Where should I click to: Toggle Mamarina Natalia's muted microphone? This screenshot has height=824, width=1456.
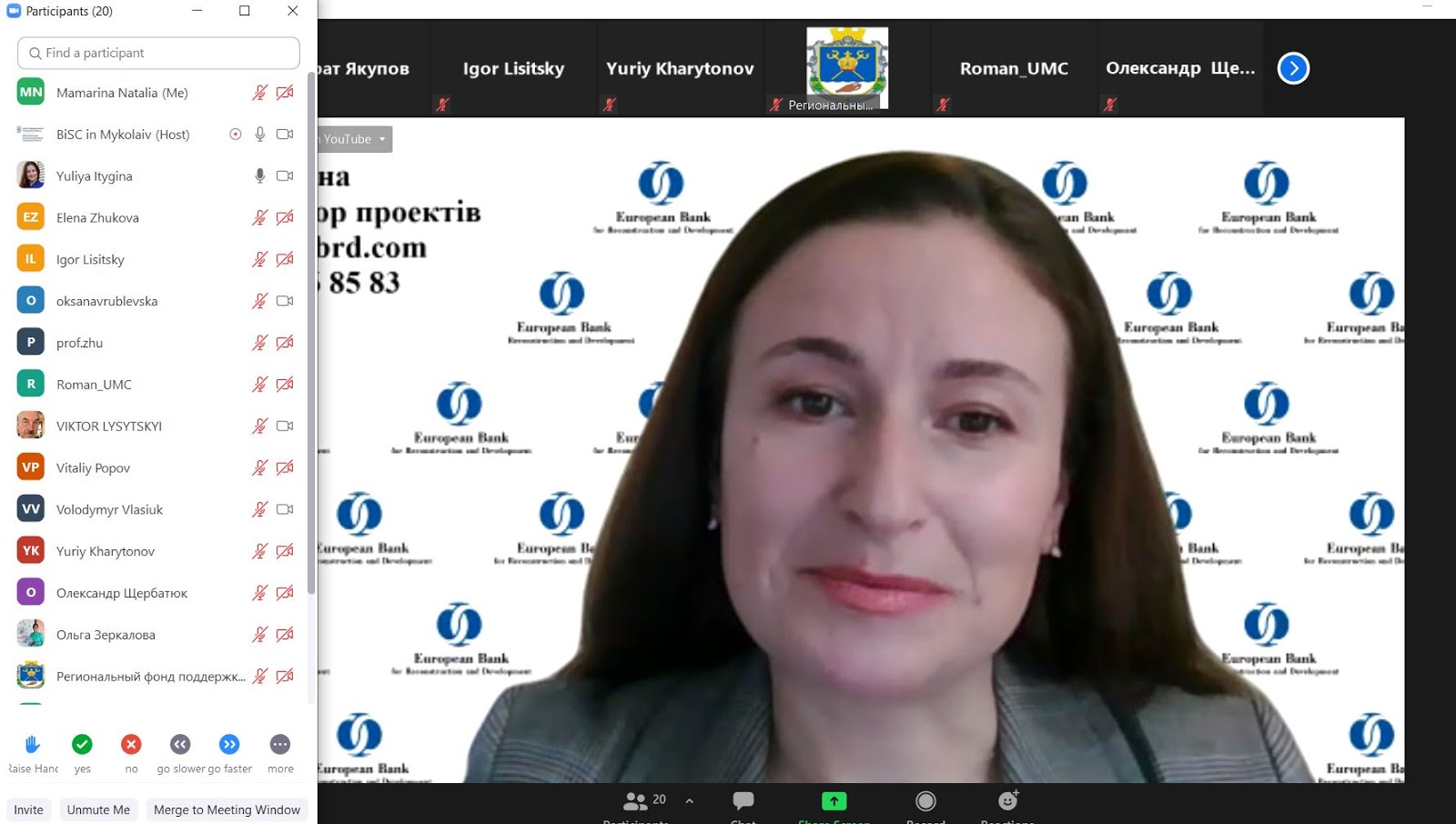pyautogui.click(x=260, y=93)
